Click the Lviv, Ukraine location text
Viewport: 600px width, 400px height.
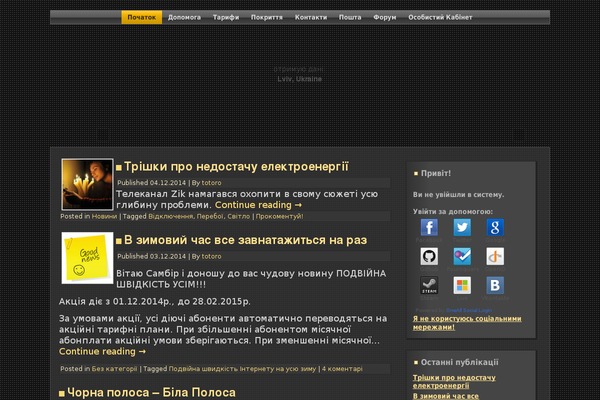pyautogui.click(x=300, y=79)
